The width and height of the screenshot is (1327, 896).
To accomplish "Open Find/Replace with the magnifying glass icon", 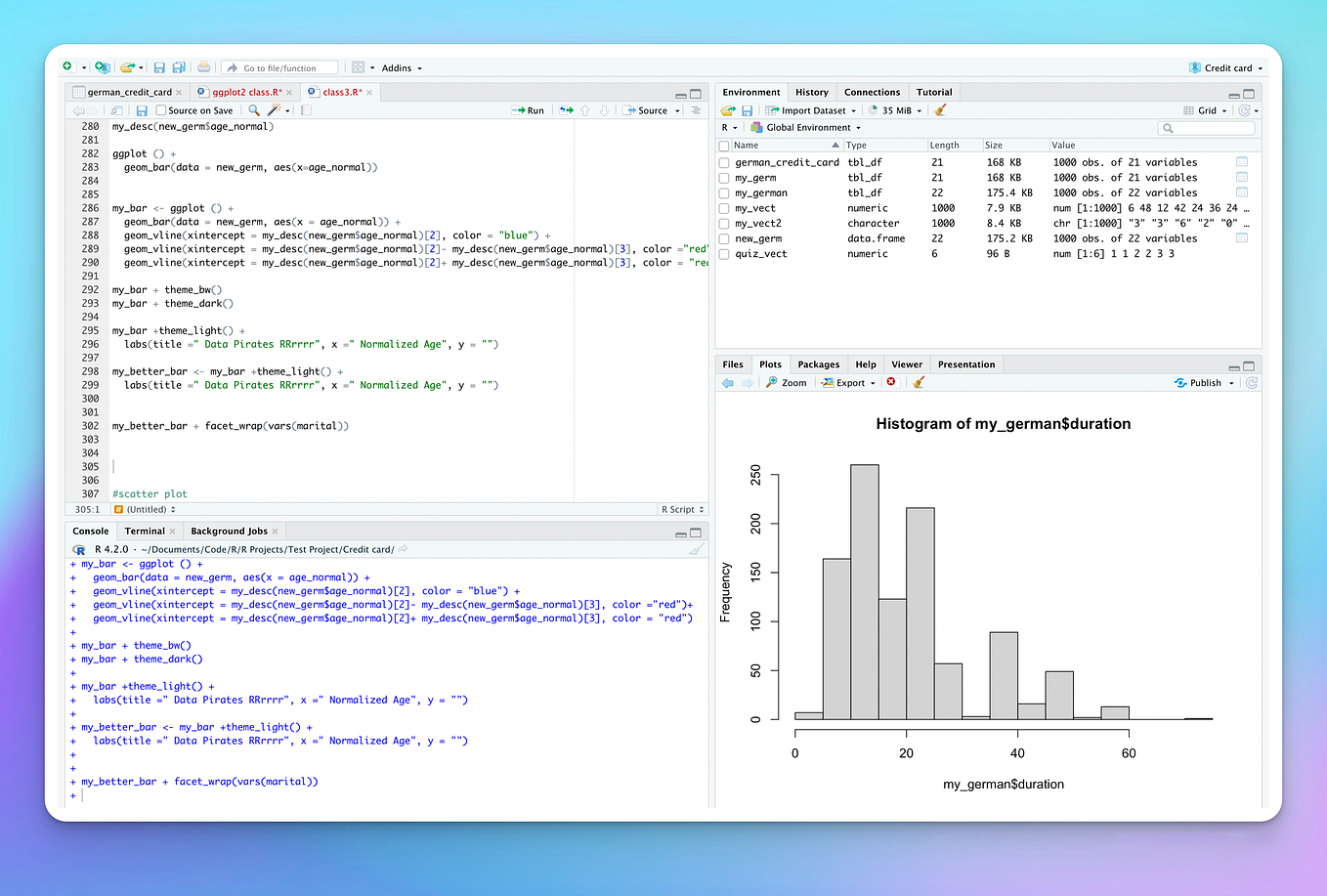I will click(x=253, y=111).
